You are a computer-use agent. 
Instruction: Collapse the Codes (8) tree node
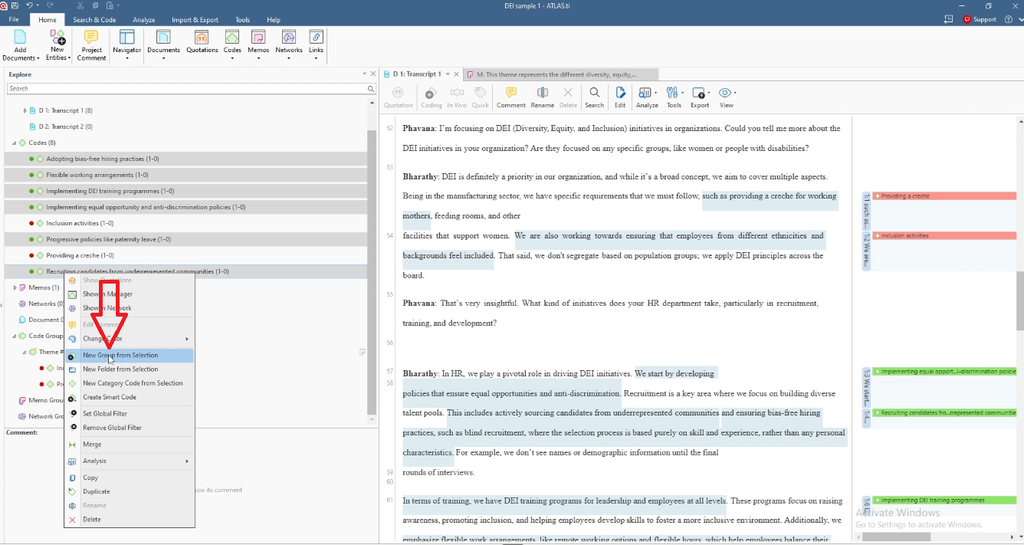coord(14,142)
